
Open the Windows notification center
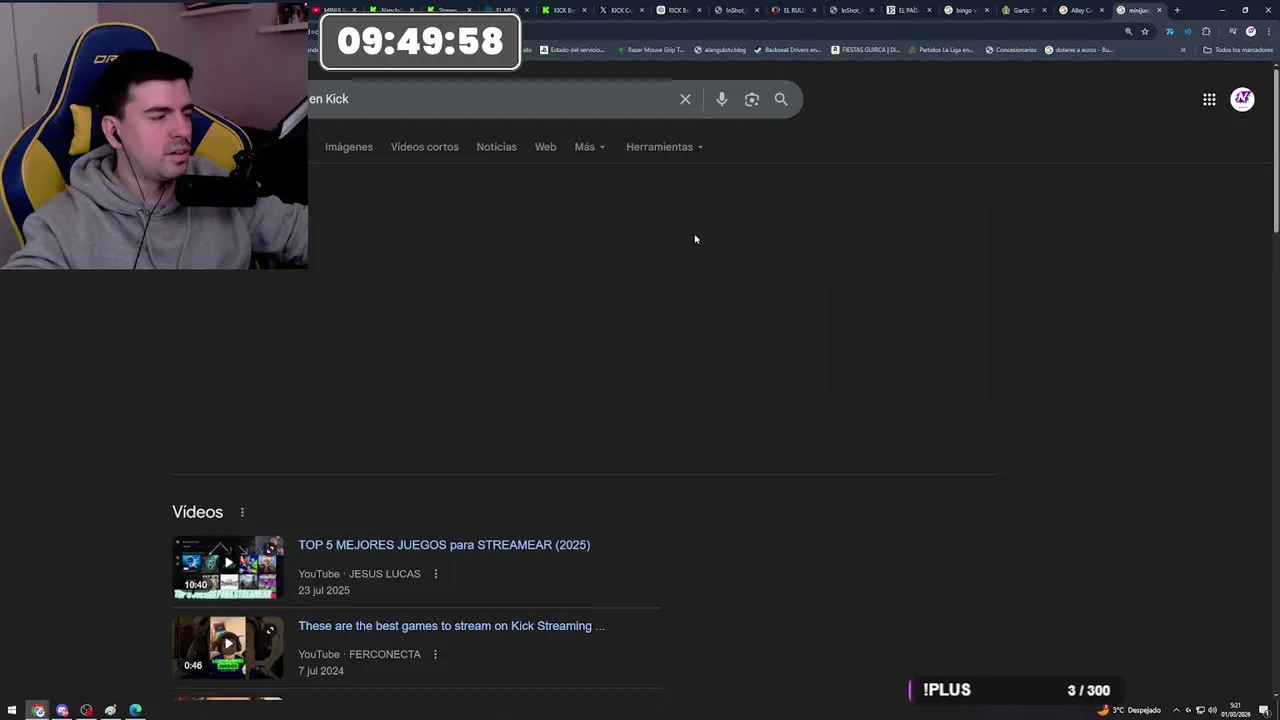pyautogui.click(x=1265, y=710)
